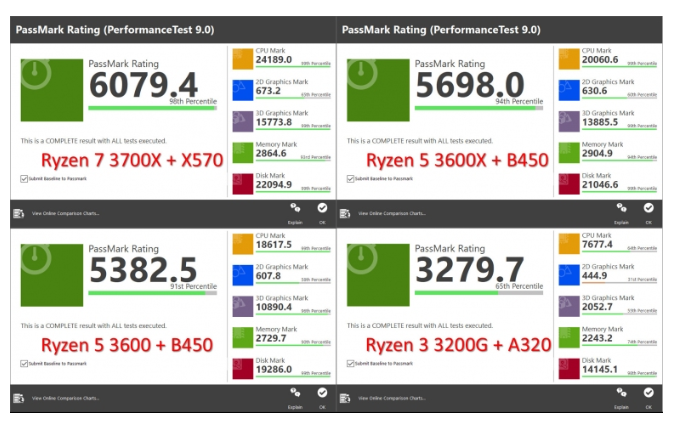674x422 pixels.
Task: Click the 2D Graphics Mark blue icon in Ryzen 7 3700X panel
Action: pyautogui.click(x=242, y=90)
